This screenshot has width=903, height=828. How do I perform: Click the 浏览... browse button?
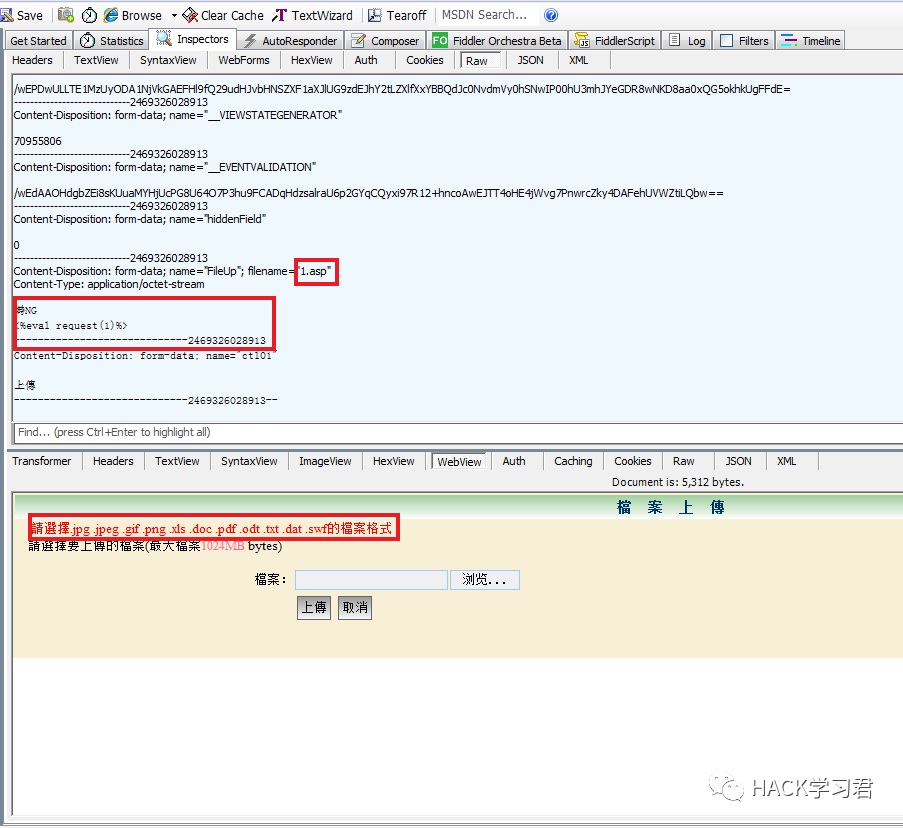(484, 580)
